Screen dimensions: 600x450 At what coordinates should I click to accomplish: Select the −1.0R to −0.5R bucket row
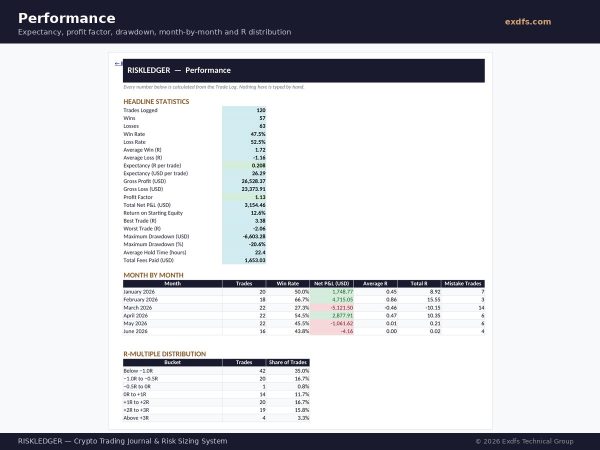[216, 379]
